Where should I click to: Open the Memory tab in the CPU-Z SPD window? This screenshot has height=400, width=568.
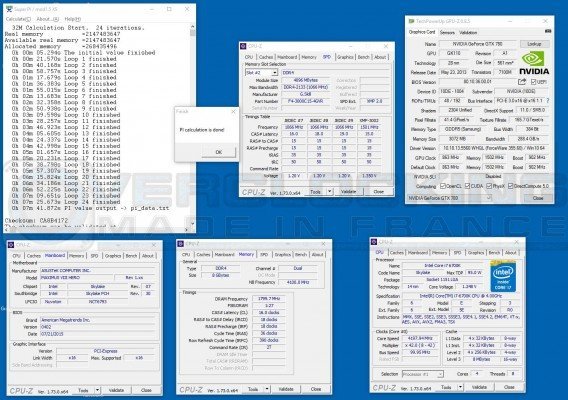(309, 57)
